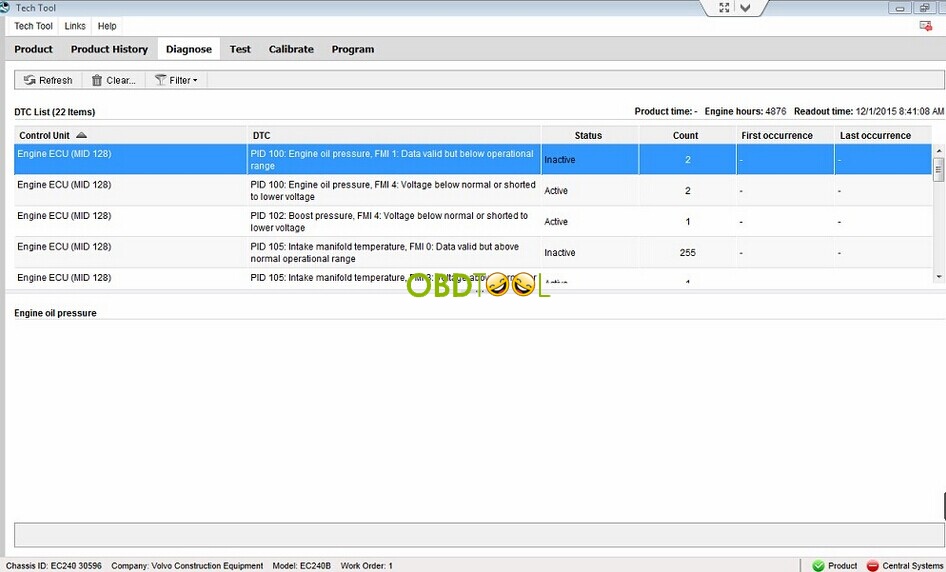The height and width of the screenshot is (572, 946).
Task: Open the Tech Tool menu
Action: click(x=33, y=26)
